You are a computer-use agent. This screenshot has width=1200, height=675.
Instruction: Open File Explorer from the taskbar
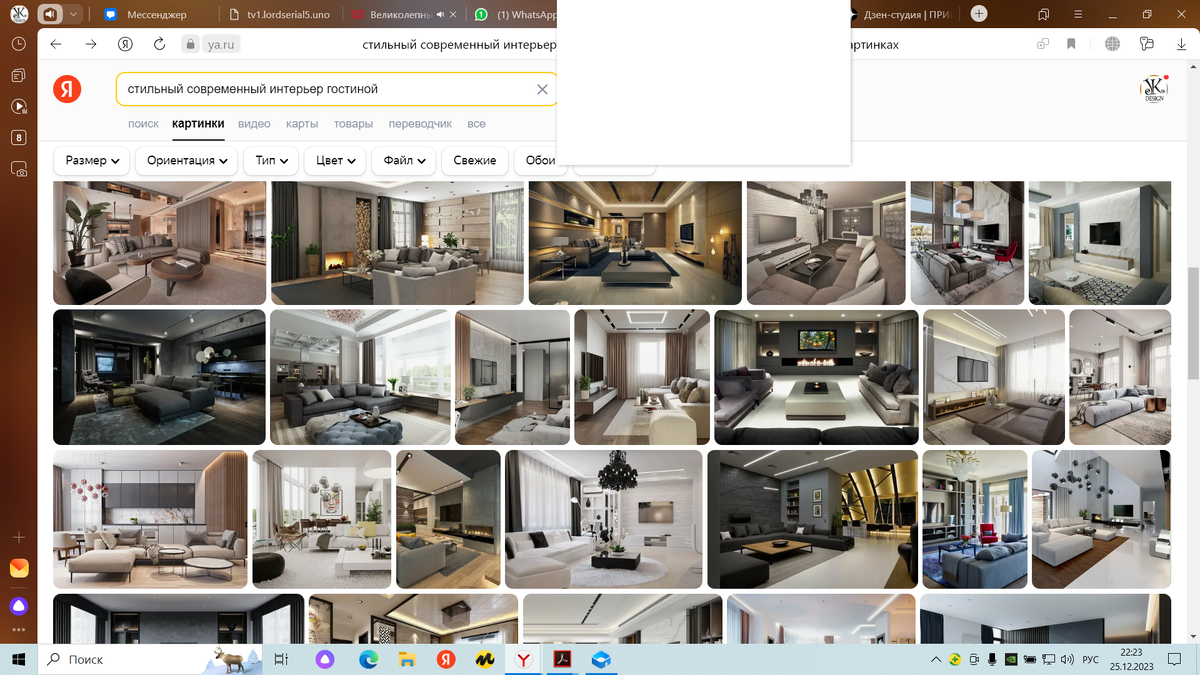407,660
